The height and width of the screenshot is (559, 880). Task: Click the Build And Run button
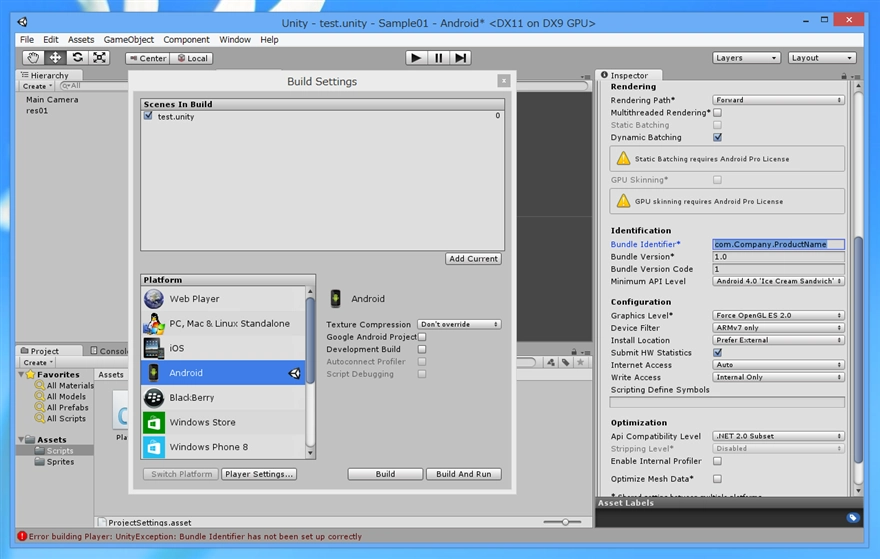point(464,474)
